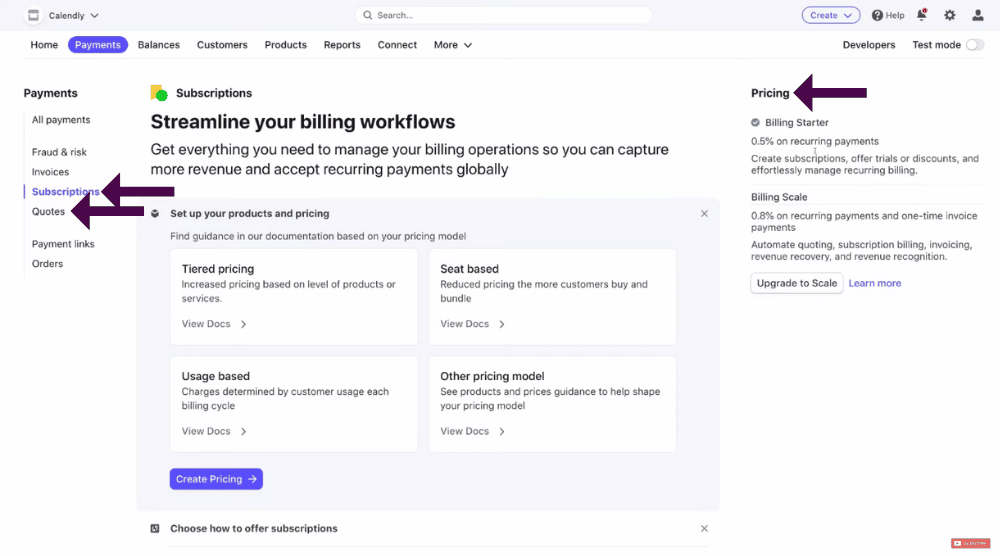This screenshot has width=1000, height=556.
Task: Click the Search input field
Action: 504,15
